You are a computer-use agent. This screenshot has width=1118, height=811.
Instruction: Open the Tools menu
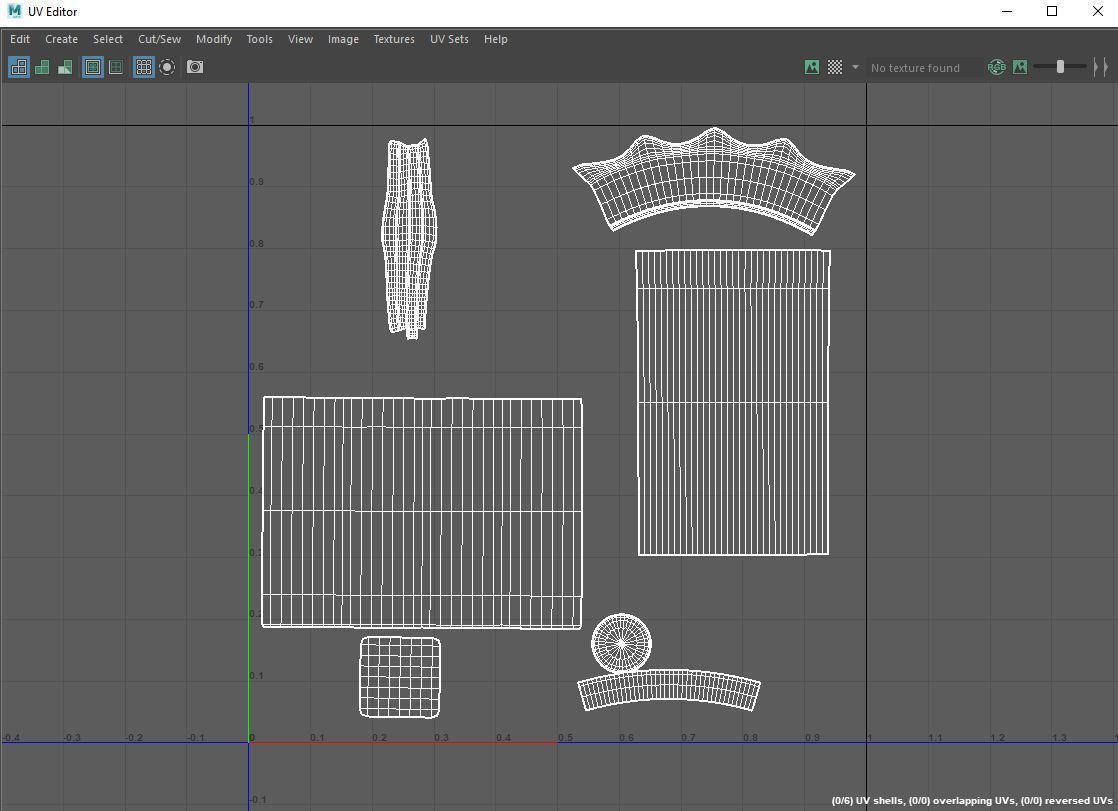pyautogui.click(x=260, y=39)
